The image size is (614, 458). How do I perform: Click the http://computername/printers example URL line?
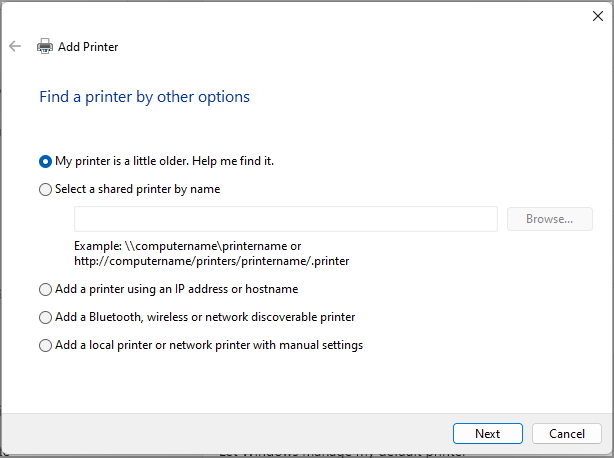[211, 261]
